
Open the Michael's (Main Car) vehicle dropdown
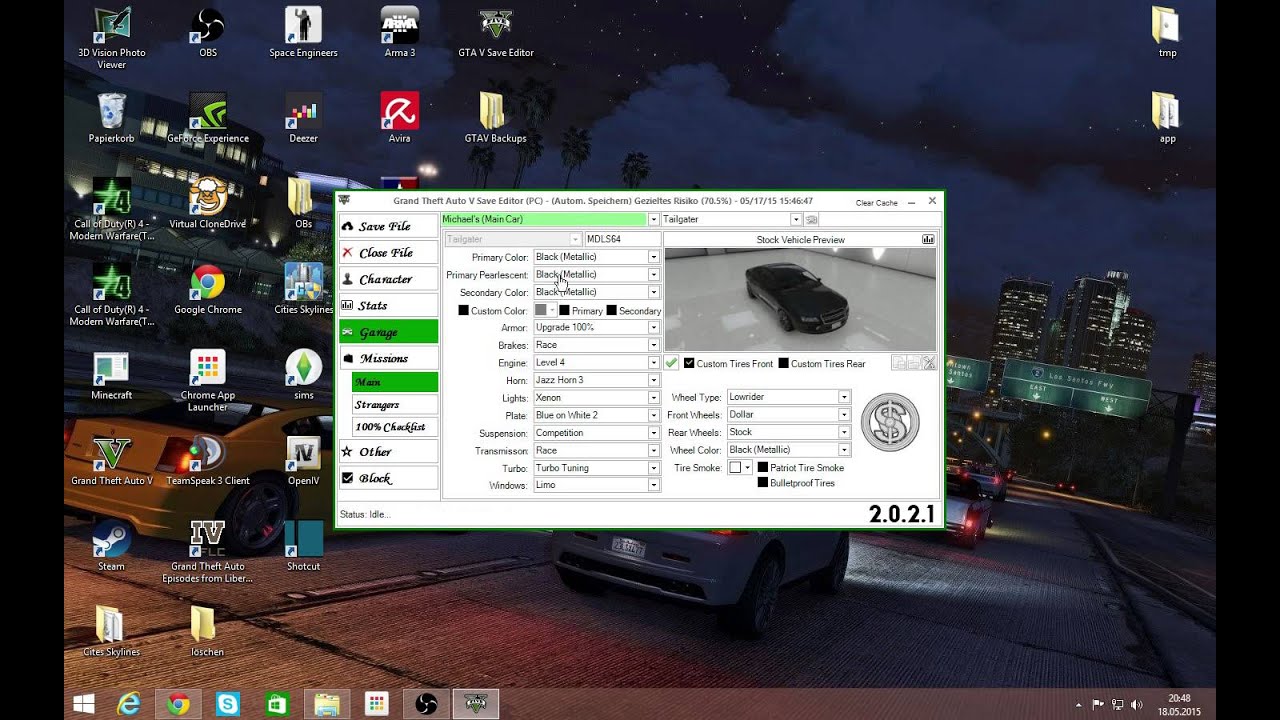point(654,219)
